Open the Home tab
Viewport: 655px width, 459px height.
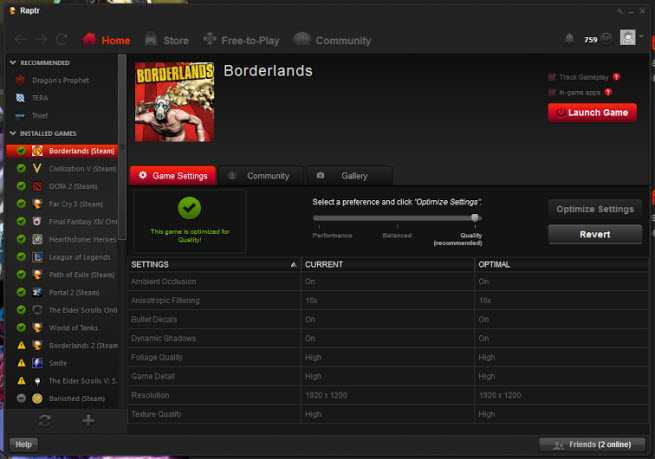pos(106,40)
